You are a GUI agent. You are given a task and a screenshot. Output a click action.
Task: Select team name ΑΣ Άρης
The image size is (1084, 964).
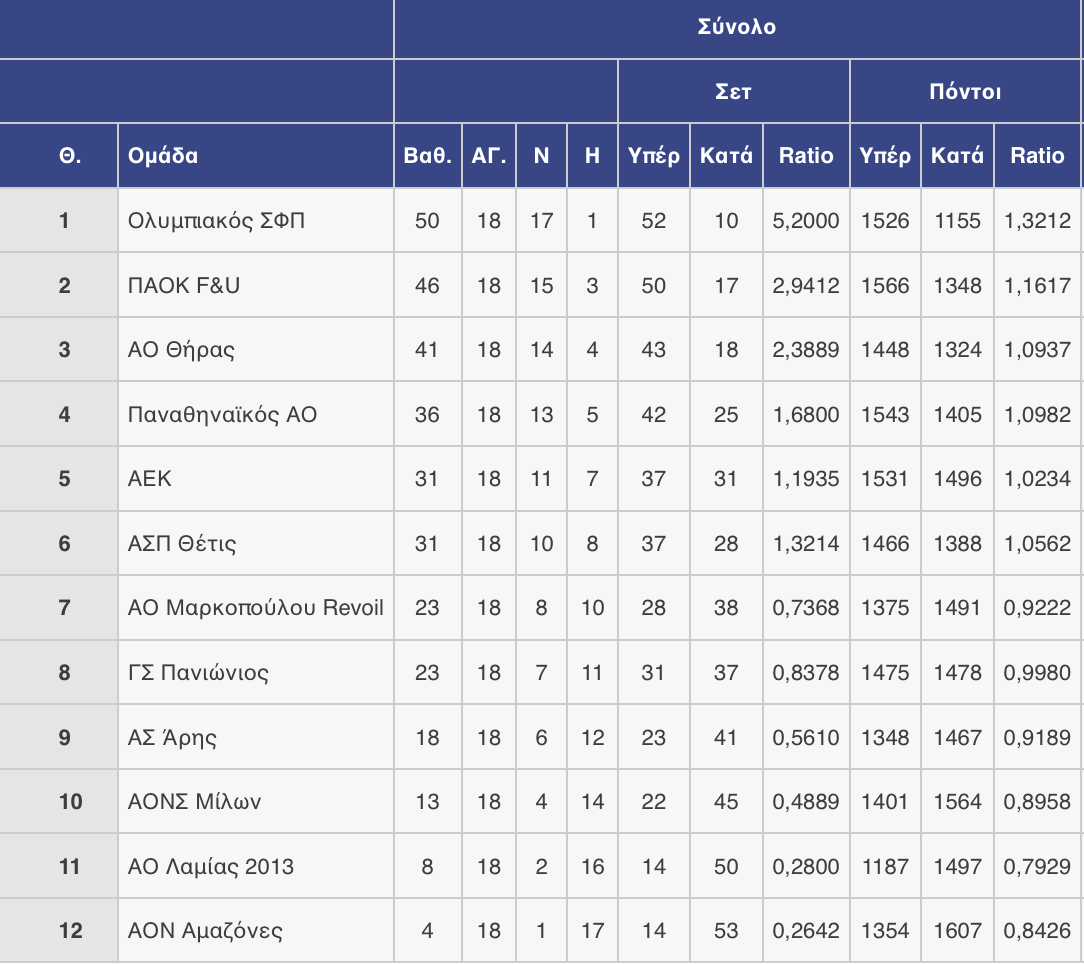(x=172, y=737)
